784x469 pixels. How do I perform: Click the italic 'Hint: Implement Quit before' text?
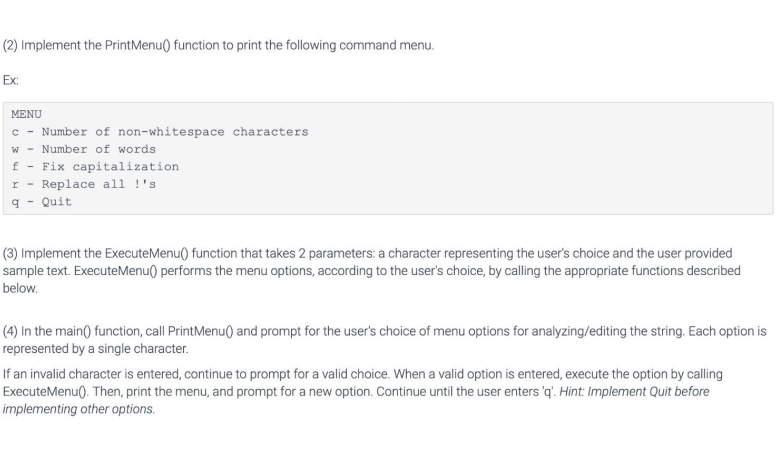click(634, 392)
